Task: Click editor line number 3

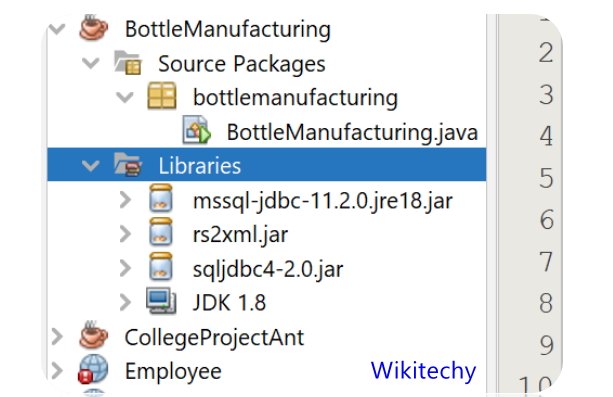Action: tap(546, 95)
